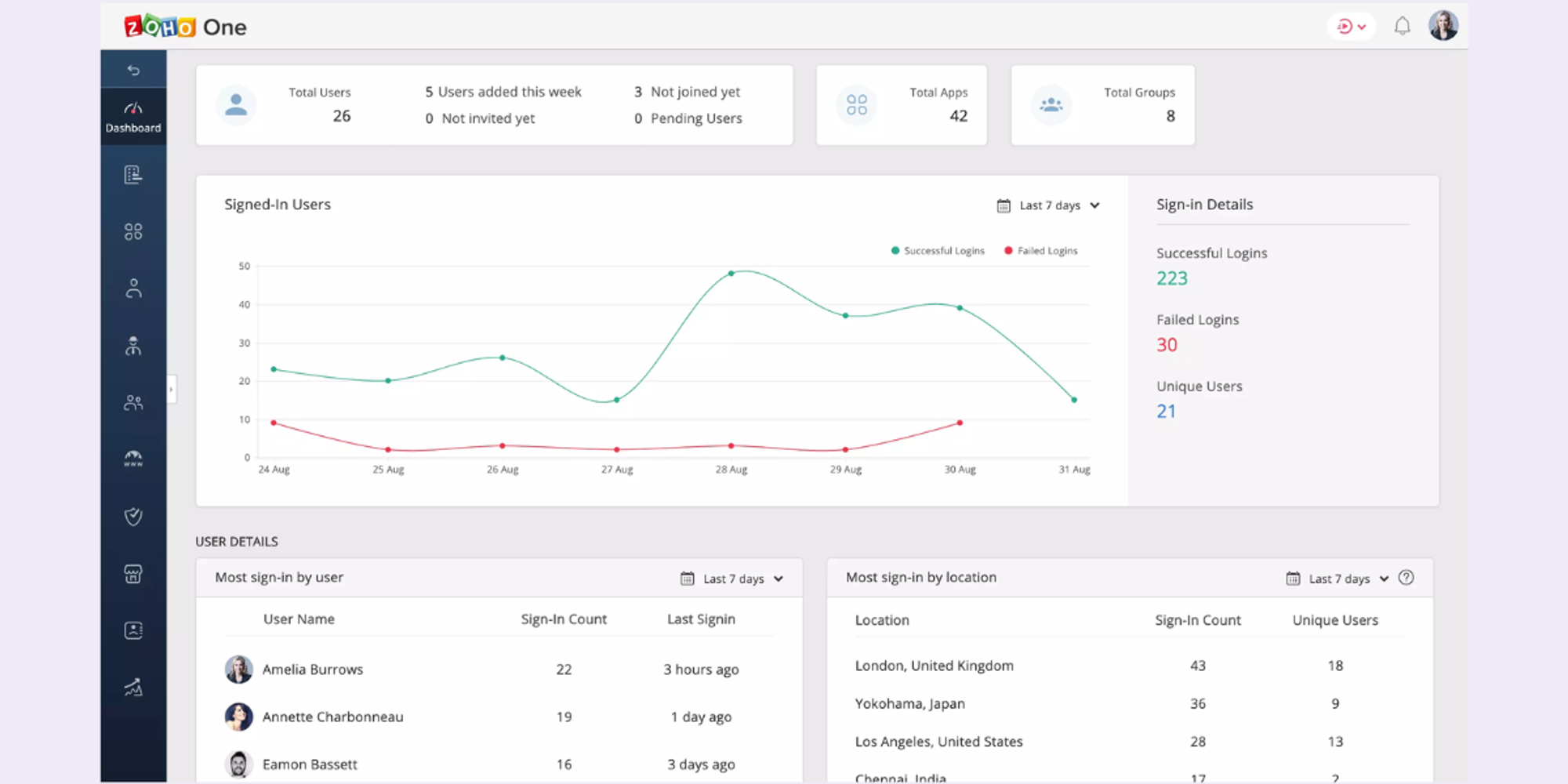Open the notifications bell
The image size is (1568, 784).
coord(1402,27)
